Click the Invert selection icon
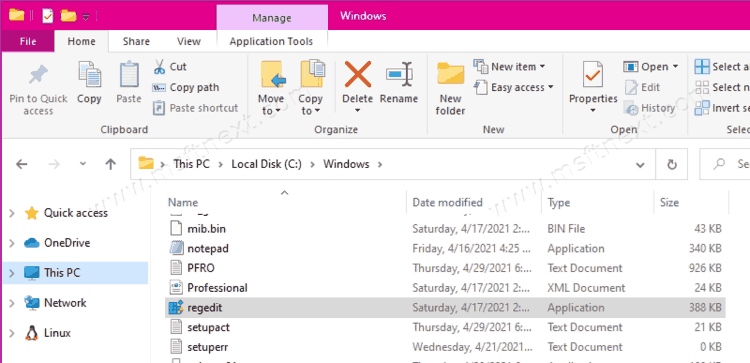This screenshot has height=363, width=750. pos(702,108)
